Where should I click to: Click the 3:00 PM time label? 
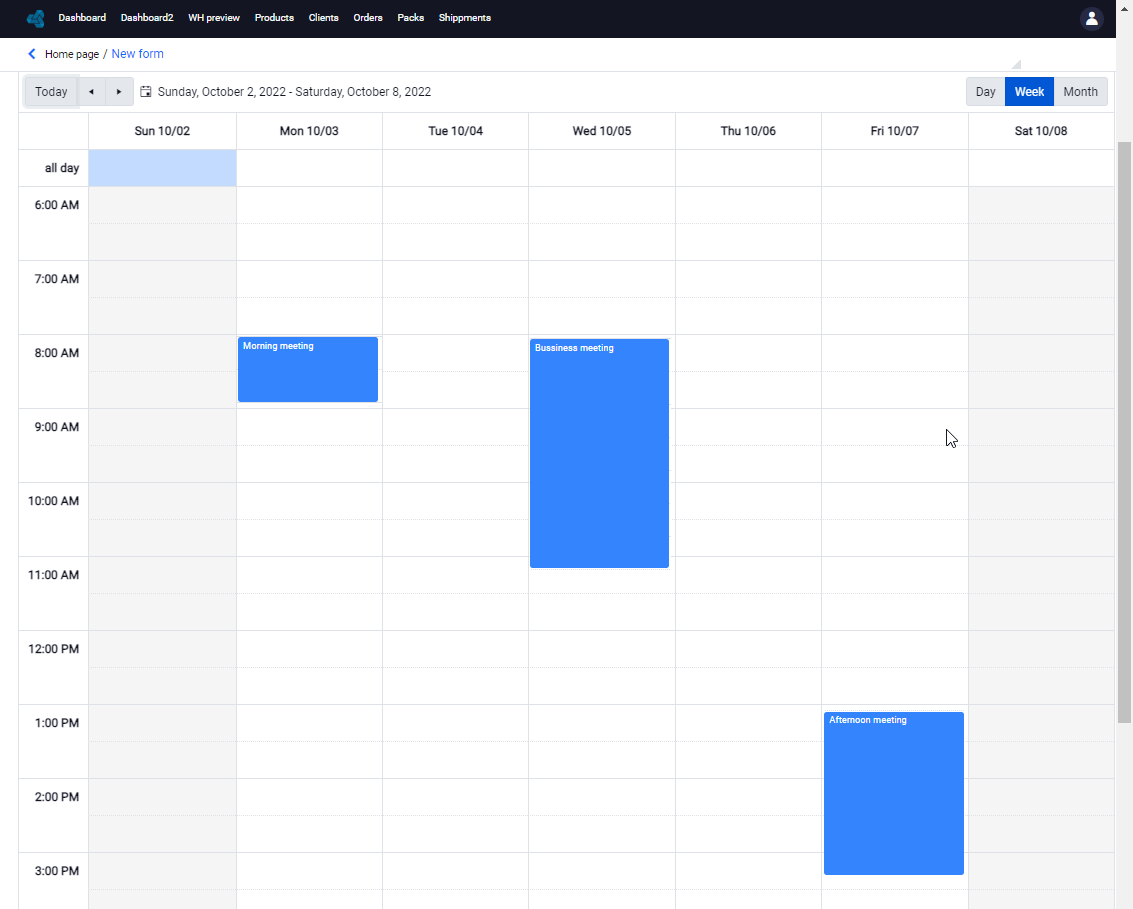click(57, 871)
